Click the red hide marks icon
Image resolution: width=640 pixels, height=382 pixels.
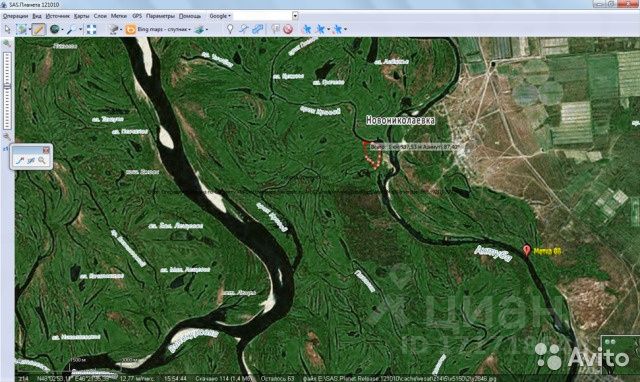pyautogui.click(x=288, y=29)
